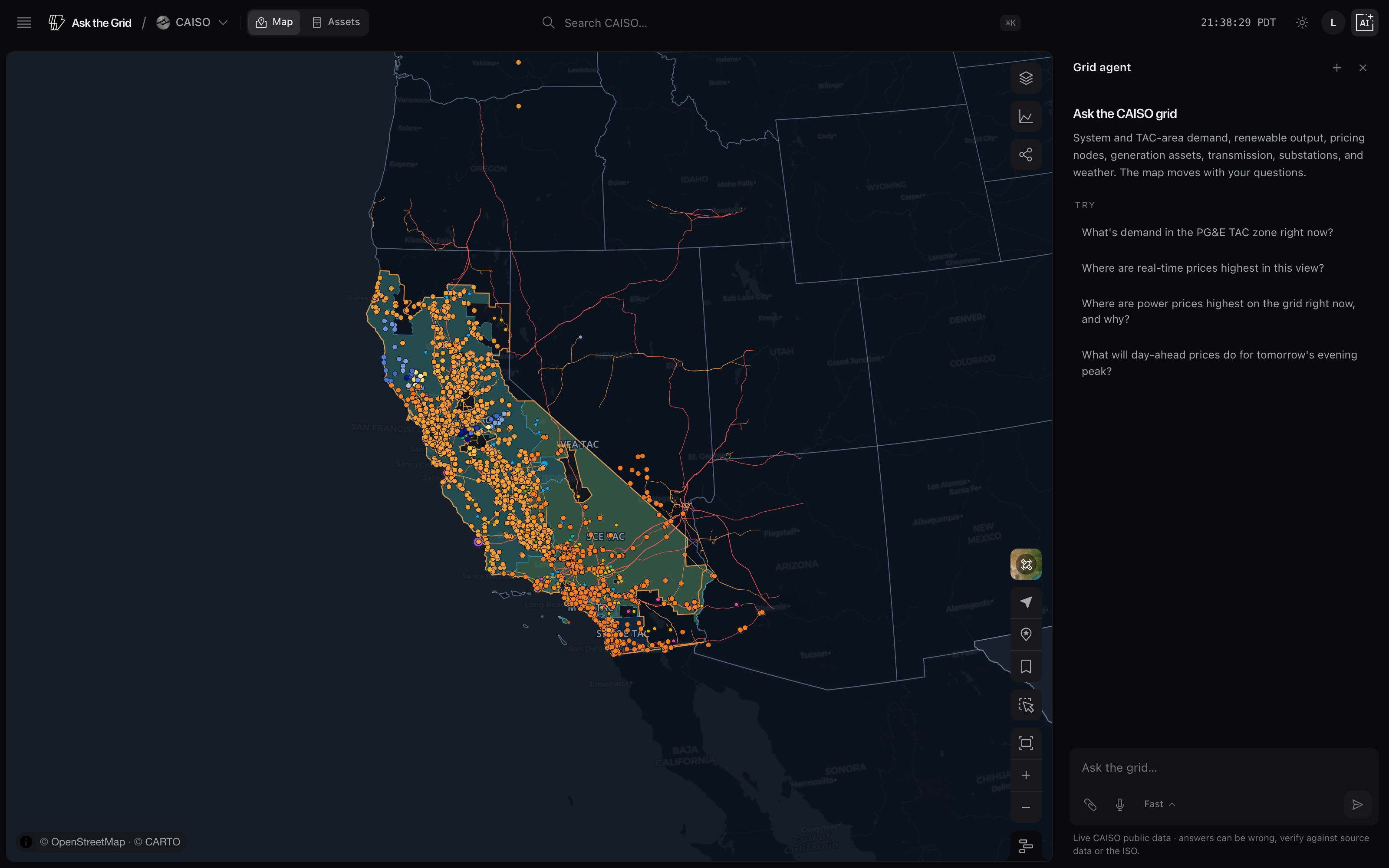Fit the map to full extent
Viewport: 1389px width, 868px height.
1026,743
